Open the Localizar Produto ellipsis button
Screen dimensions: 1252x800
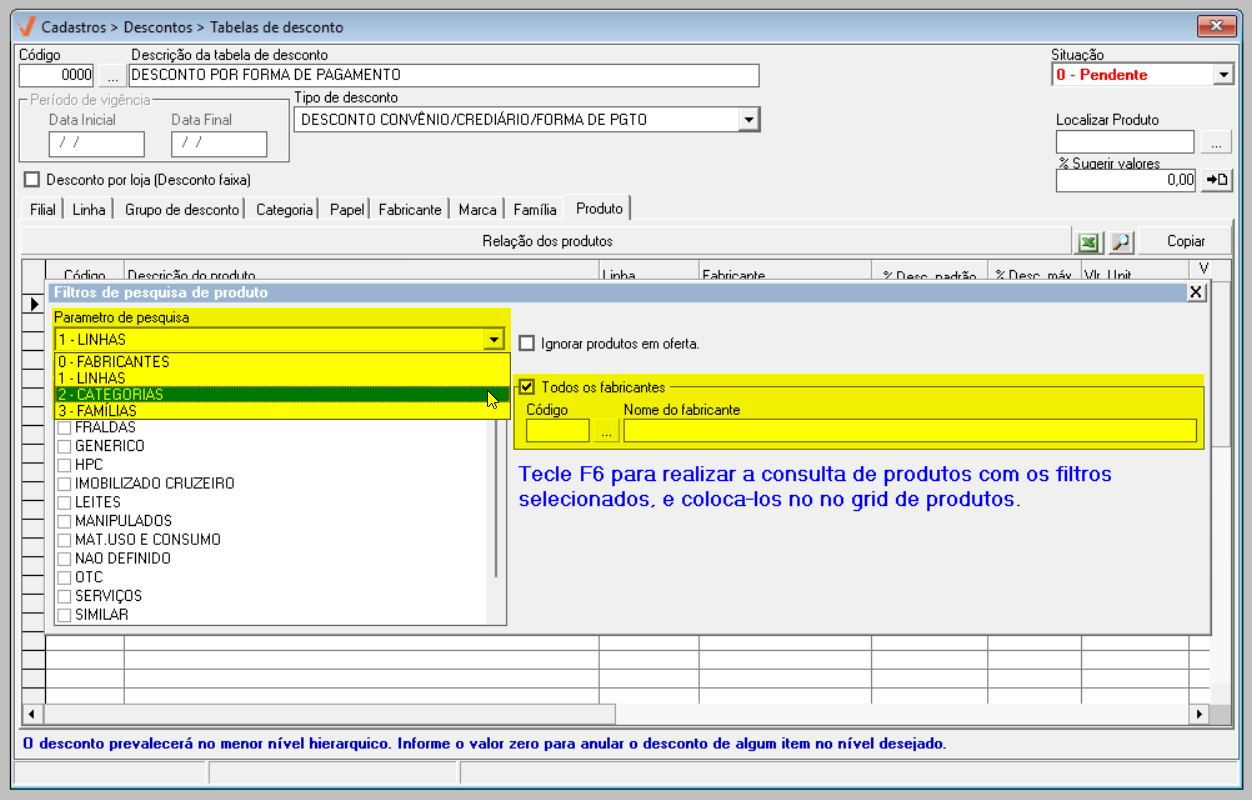1216,143
